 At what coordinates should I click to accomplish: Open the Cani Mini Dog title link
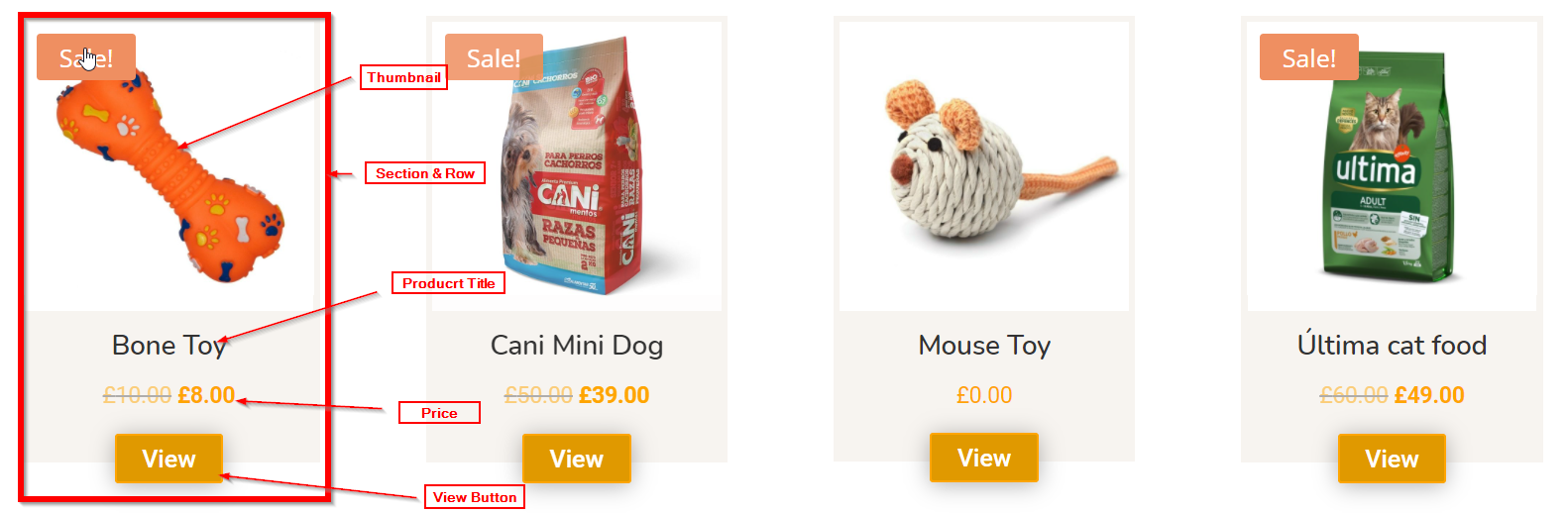coord(577,346)
